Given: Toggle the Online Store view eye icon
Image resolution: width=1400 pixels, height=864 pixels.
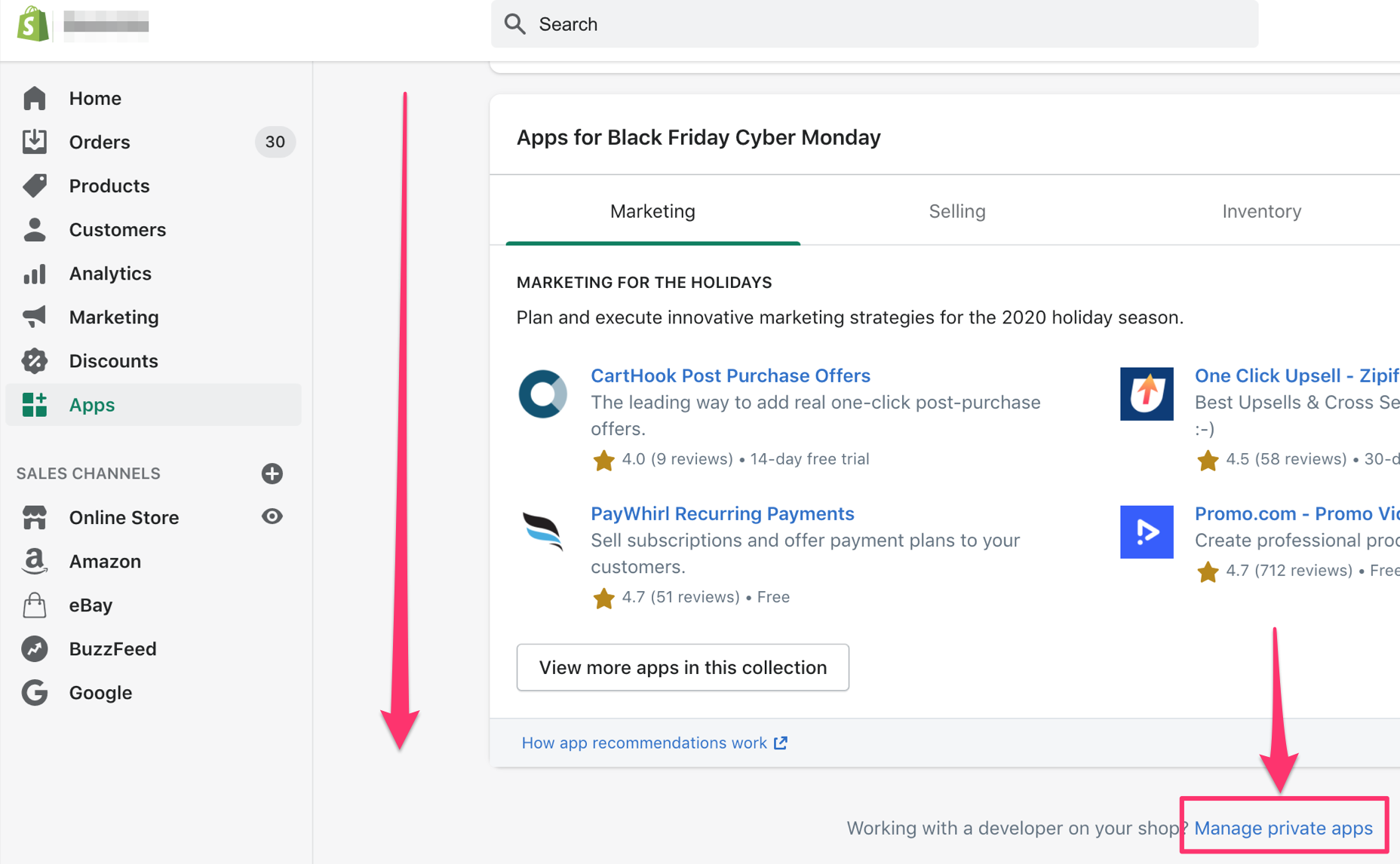Looking at the screenshot, I should coord(272,516).
